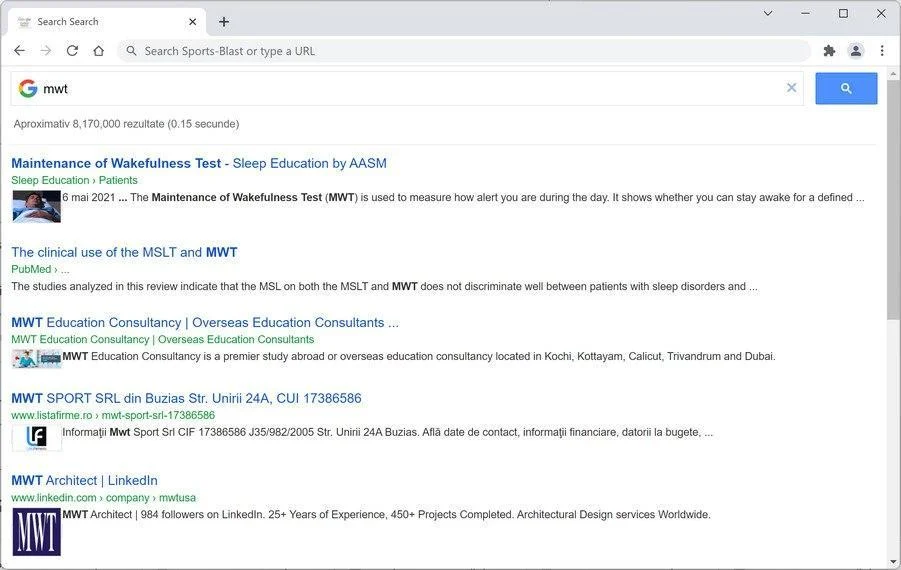
Task: Open Maintenance of Wakefulness Test result
Action: click(x=199, y=163)
